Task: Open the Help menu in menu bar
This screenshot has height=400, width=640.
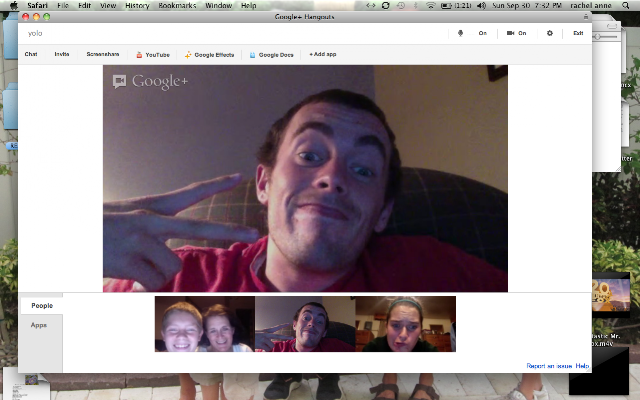Action: (249, 5)
